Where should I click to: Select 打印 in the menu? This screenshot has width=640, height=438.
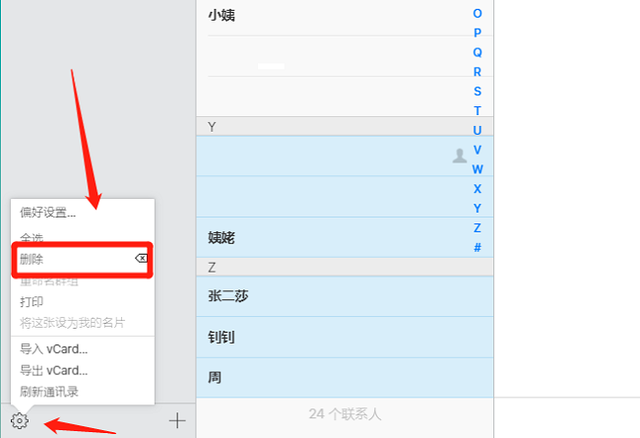coord(31,302)
